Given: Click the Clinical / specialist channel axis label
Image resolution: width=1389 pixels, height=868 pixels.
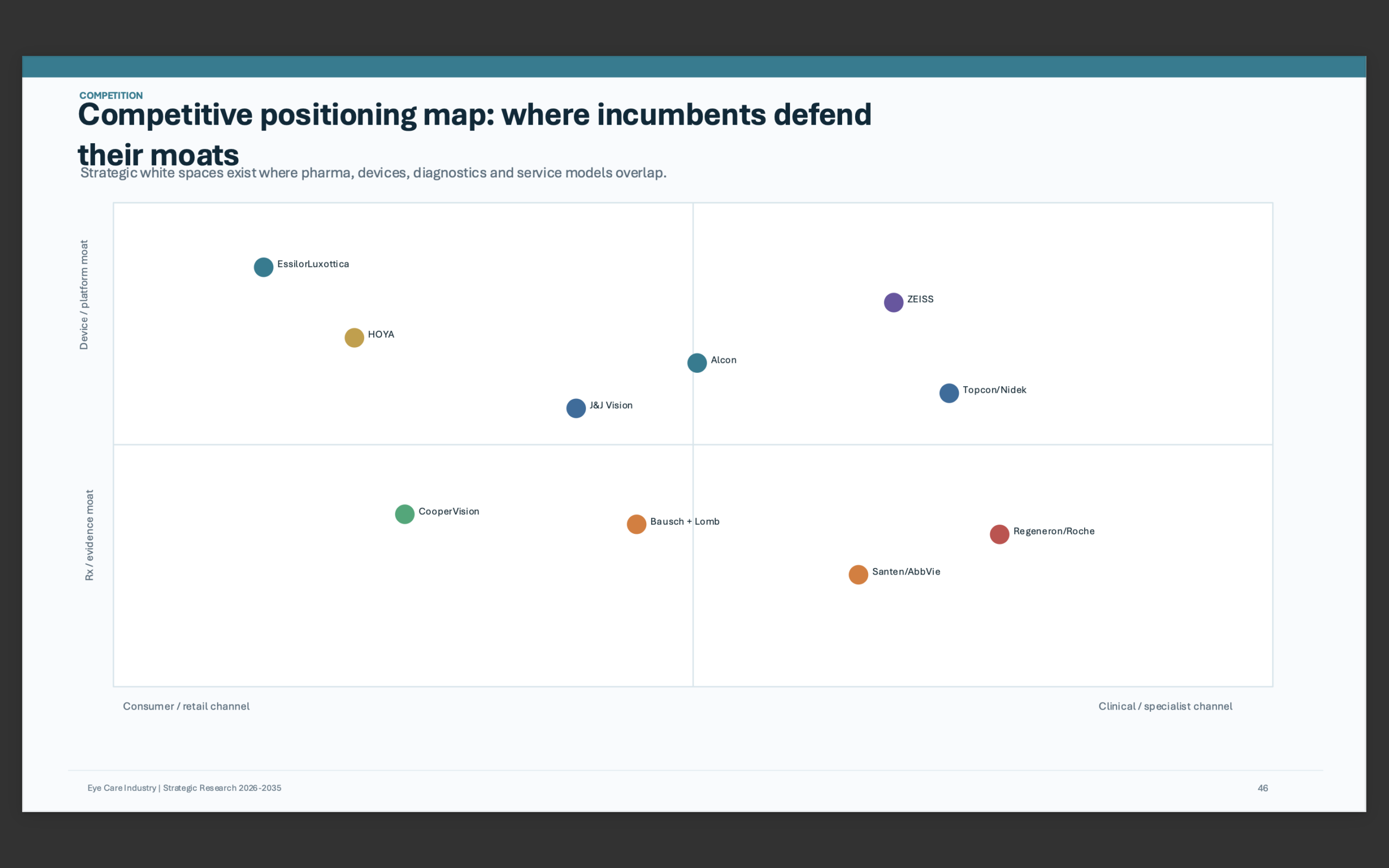Looking at the screenshot, I should [x=1165, y=706].
